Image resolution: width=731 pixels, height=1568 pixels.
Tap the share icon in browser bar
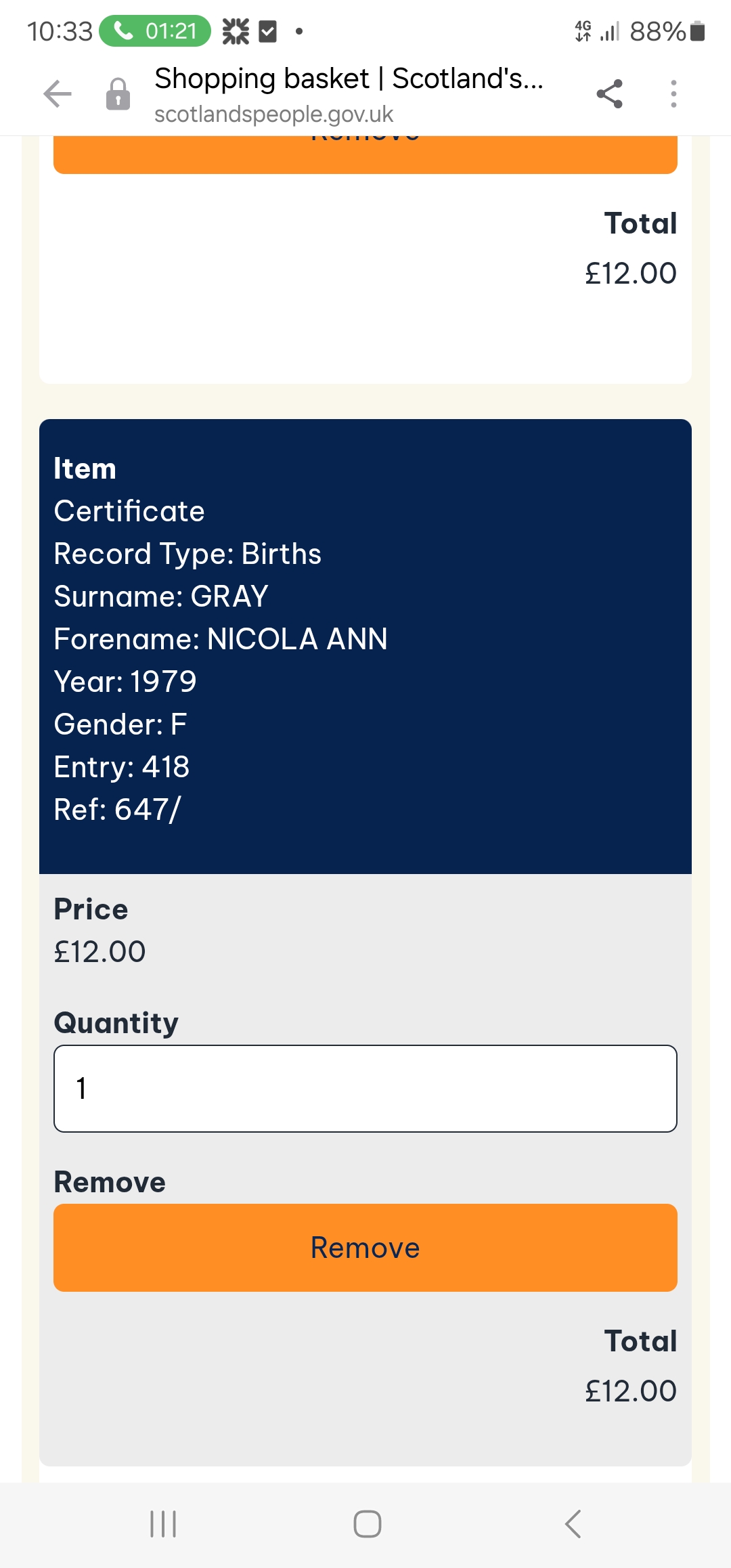pyautogui.click(x=609, y=93)
